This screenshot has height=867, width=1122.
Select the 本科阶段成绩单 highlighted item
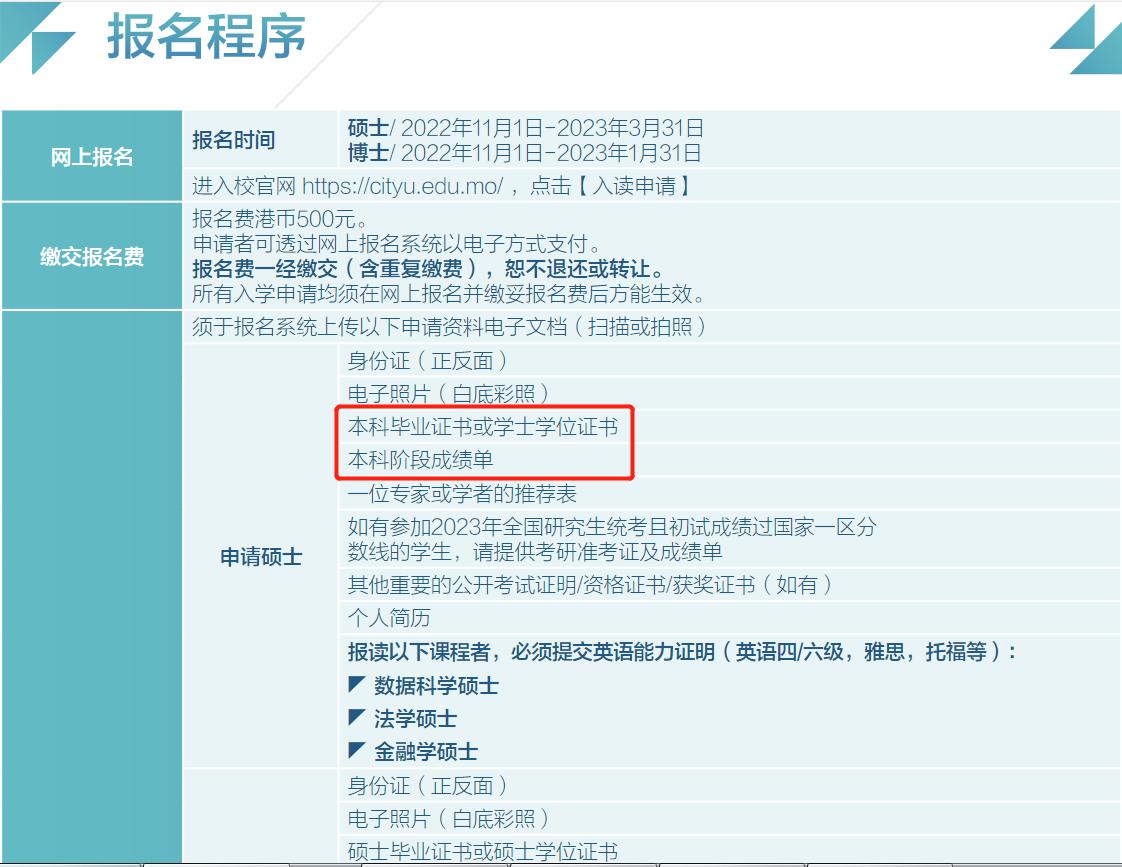(420, 460)
